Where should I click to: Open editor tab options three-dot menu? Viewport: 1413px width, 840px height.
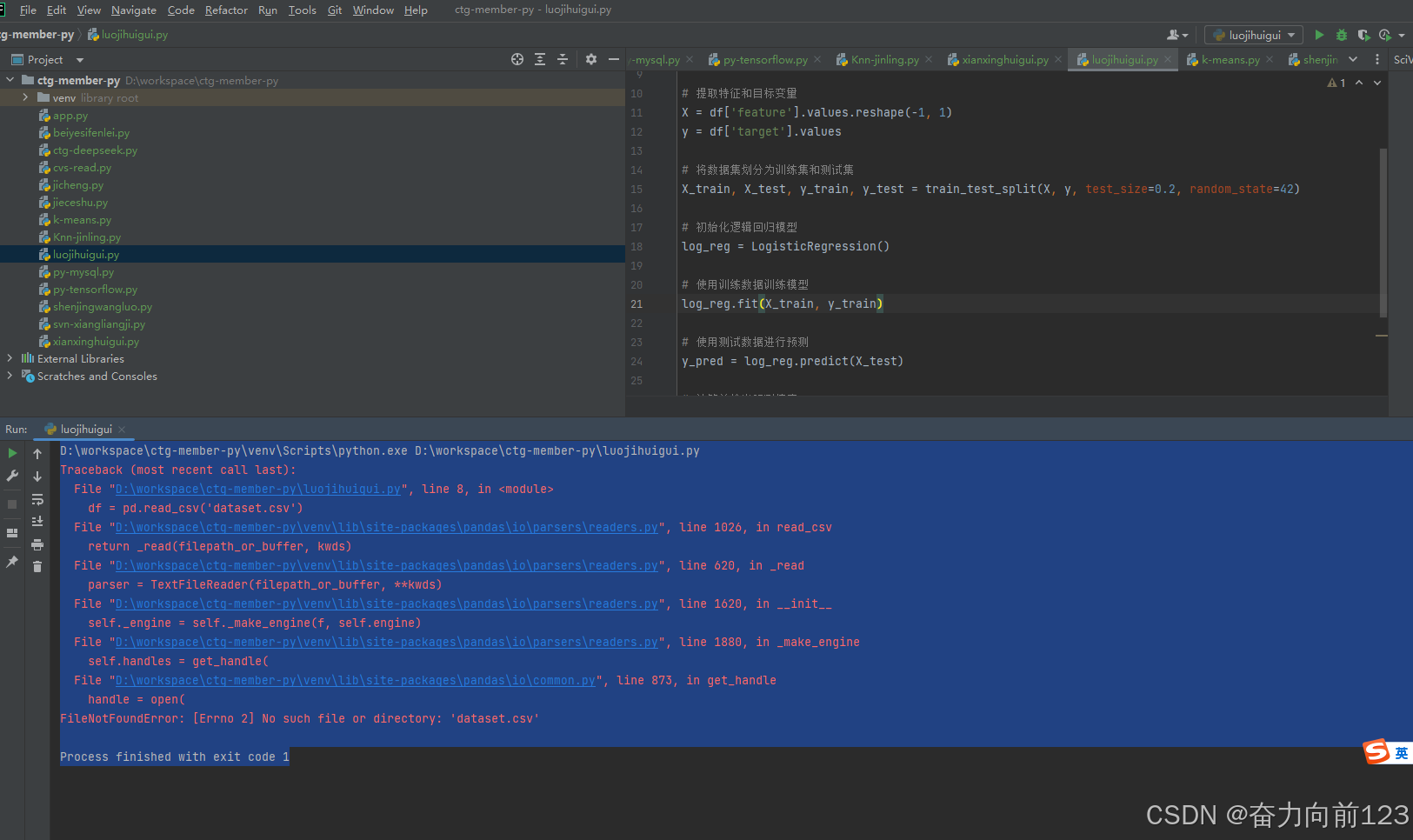tap(1376, 59)
